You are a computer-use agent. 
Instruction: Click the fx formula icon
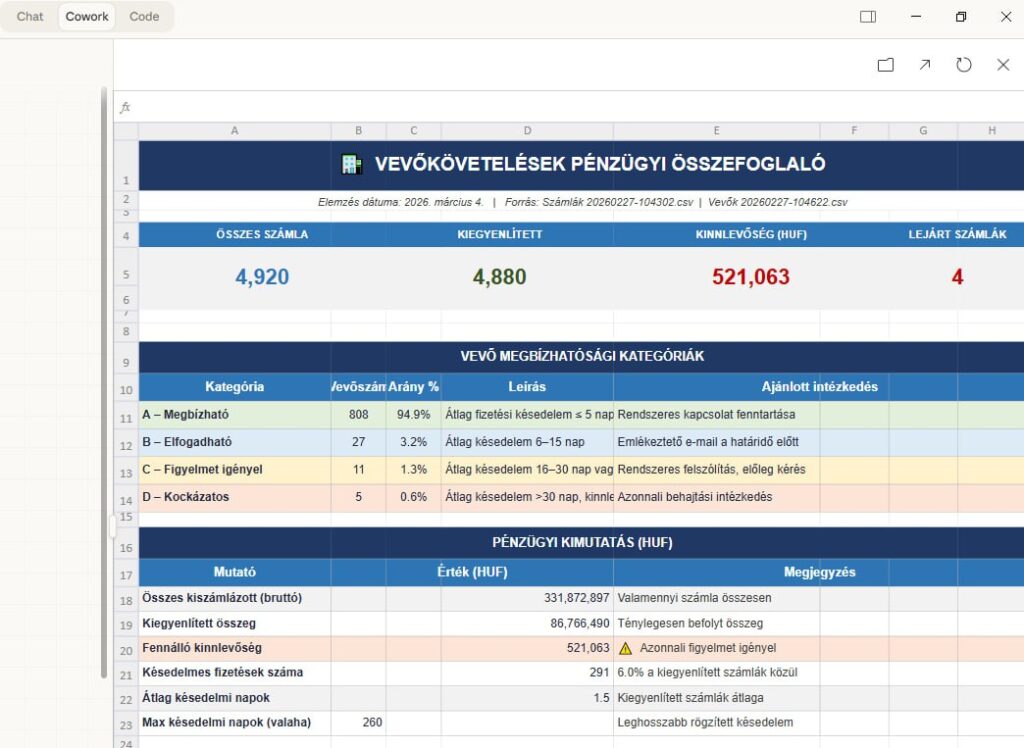coord(125,108)
